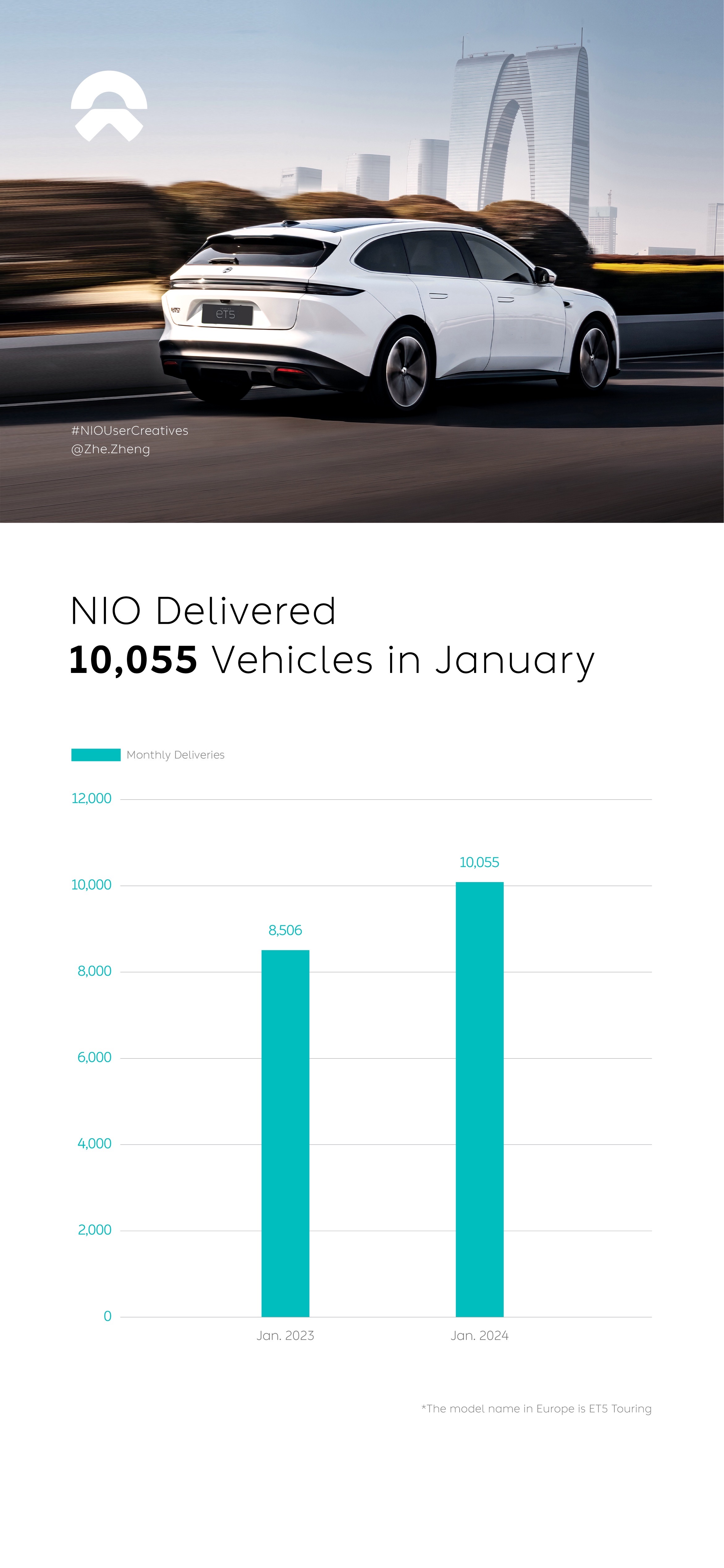Click the 12,000 y-axis label
724x1568 pixels.
tap(91, 799)
